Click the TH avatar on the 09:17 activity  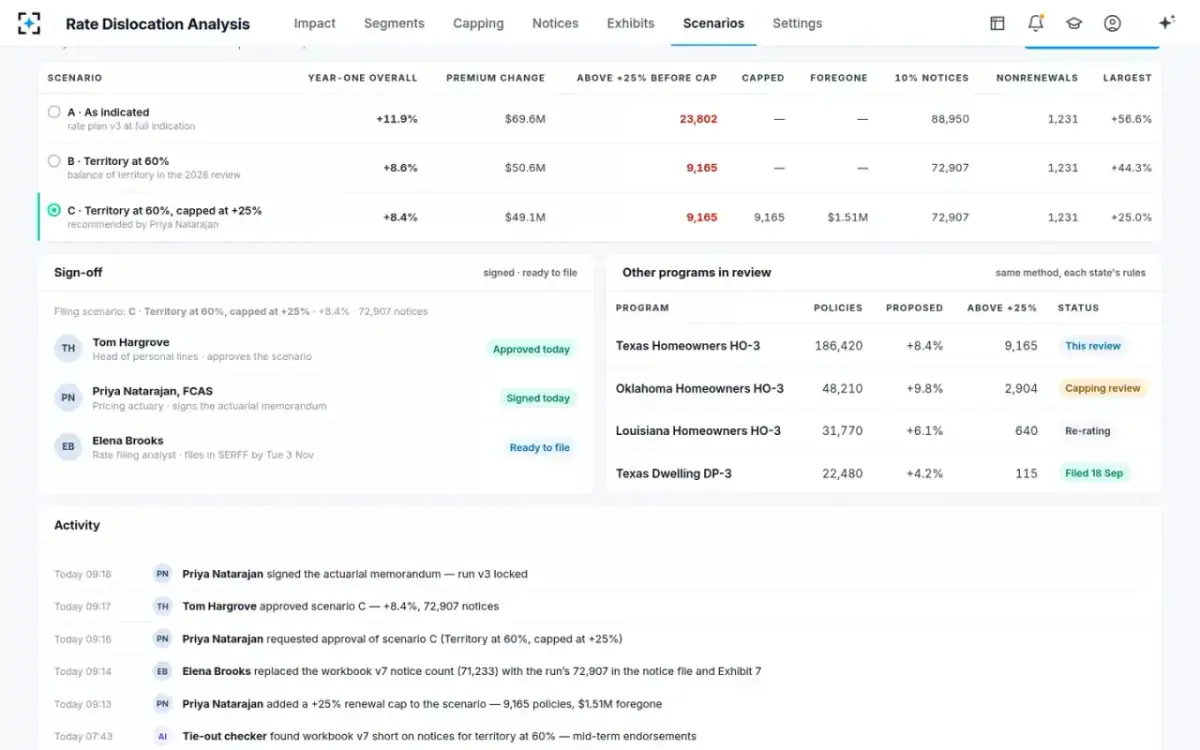point(162,606)
